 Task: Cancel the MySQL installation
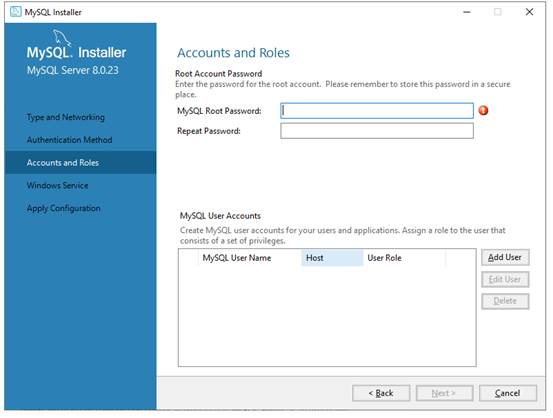[x=508, y=393]
